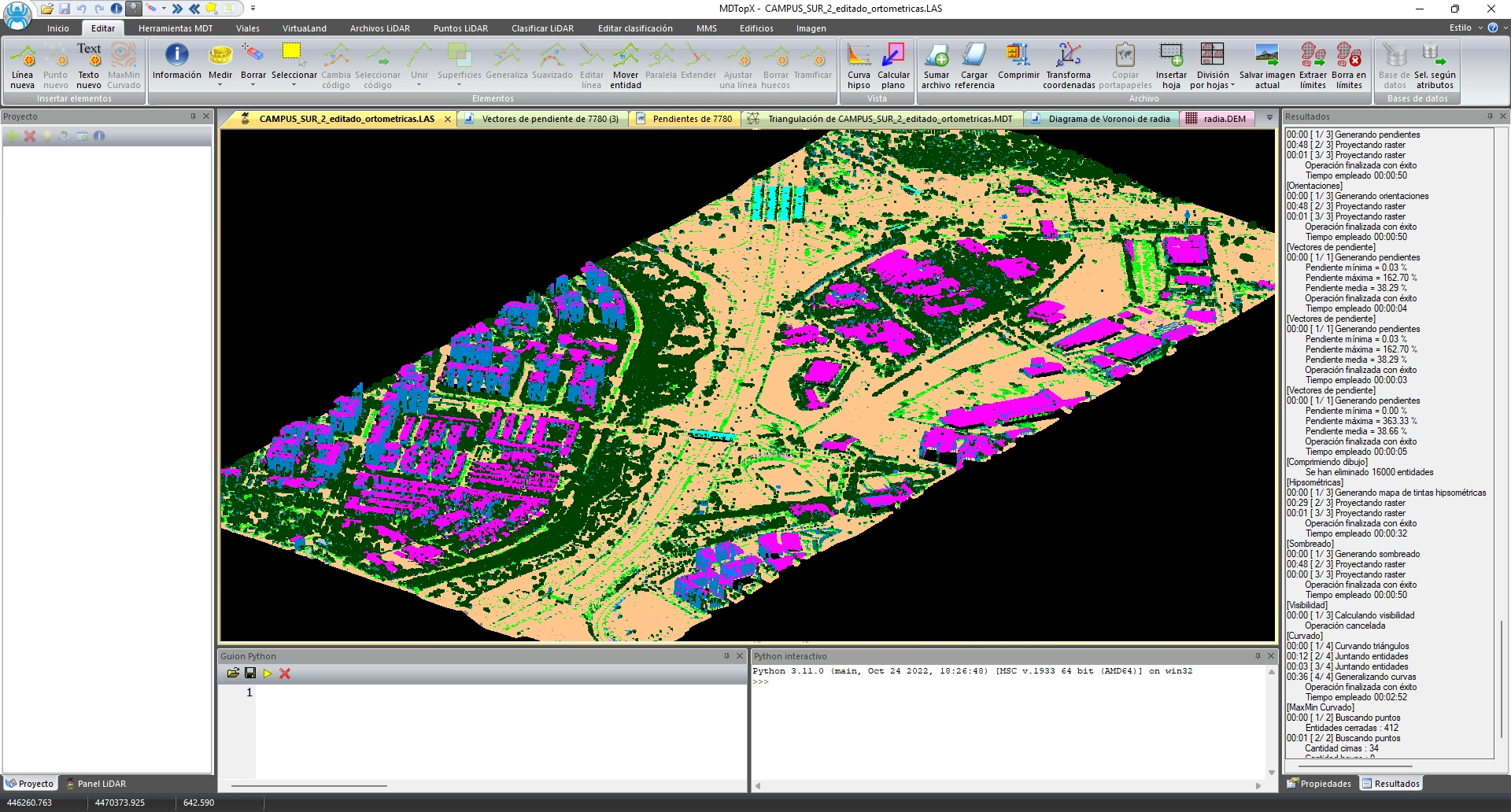Open script file in Guion Python

coord(233,674)
